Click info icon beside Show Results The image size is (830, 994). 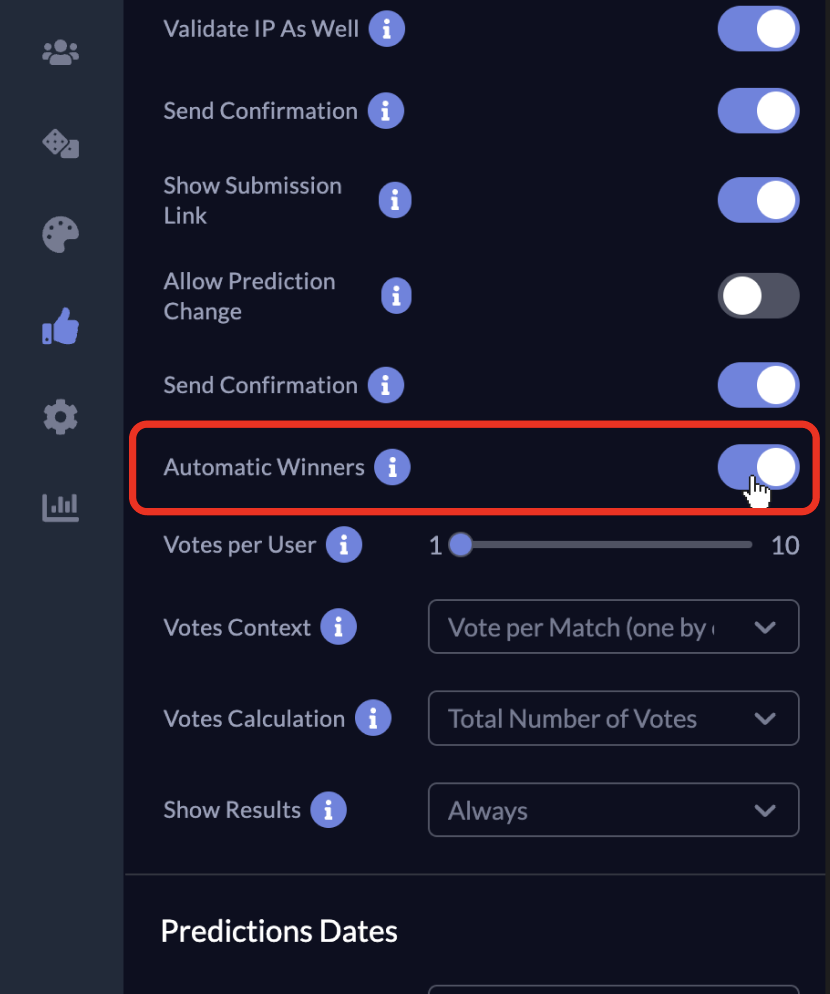click(x=328, y=810)
